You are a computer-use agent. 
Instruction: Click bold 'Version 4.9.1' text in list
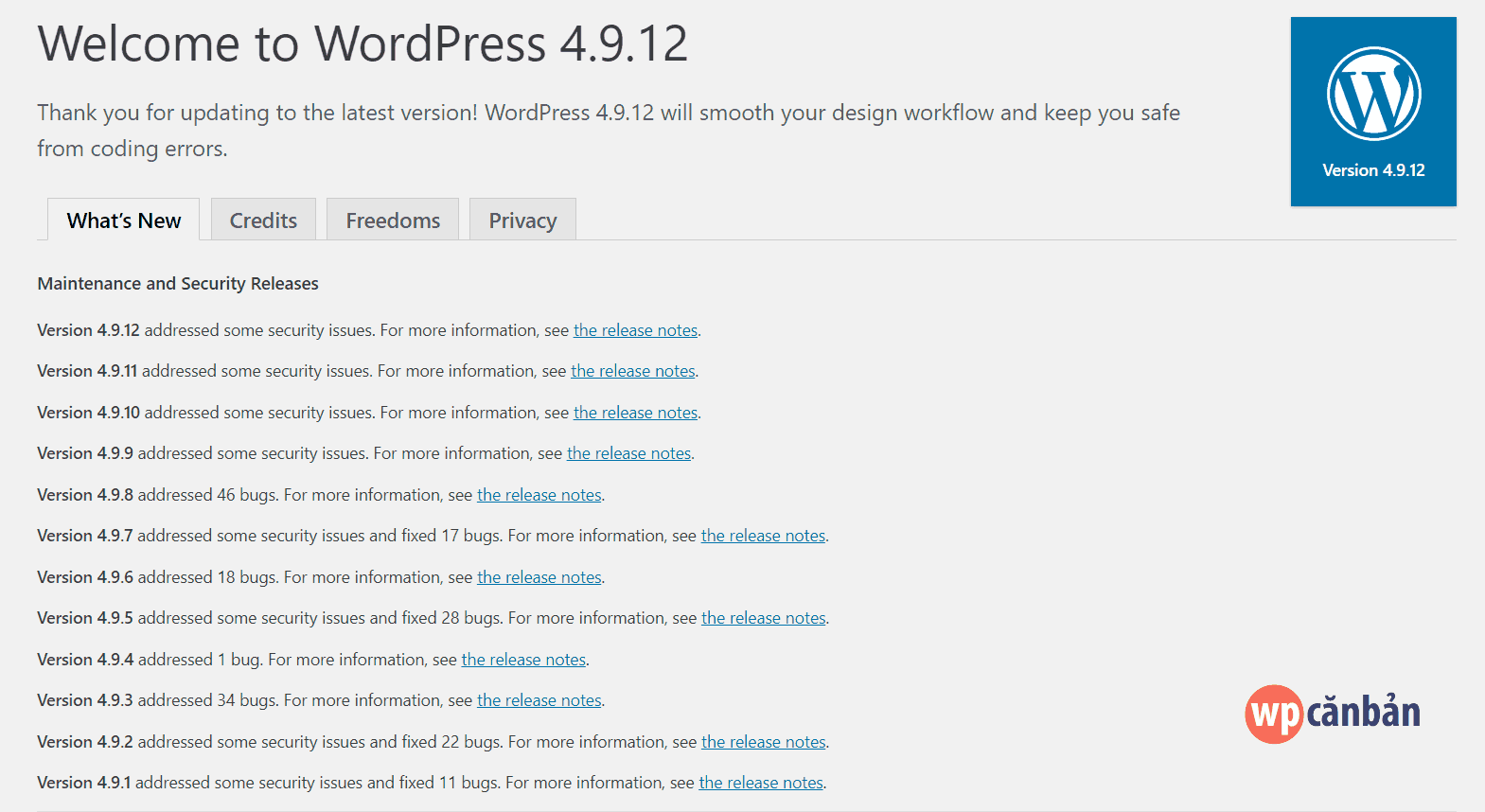(x=84, y=783)
